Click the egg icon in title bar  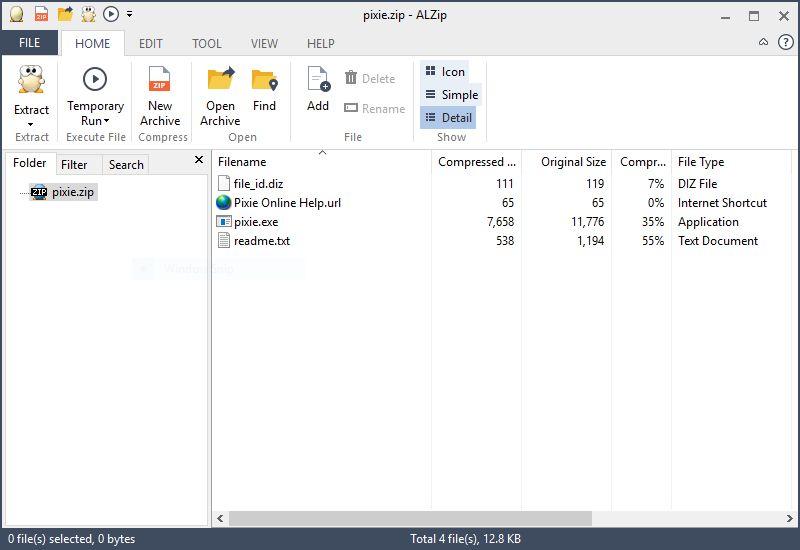(x=17, y=14)
